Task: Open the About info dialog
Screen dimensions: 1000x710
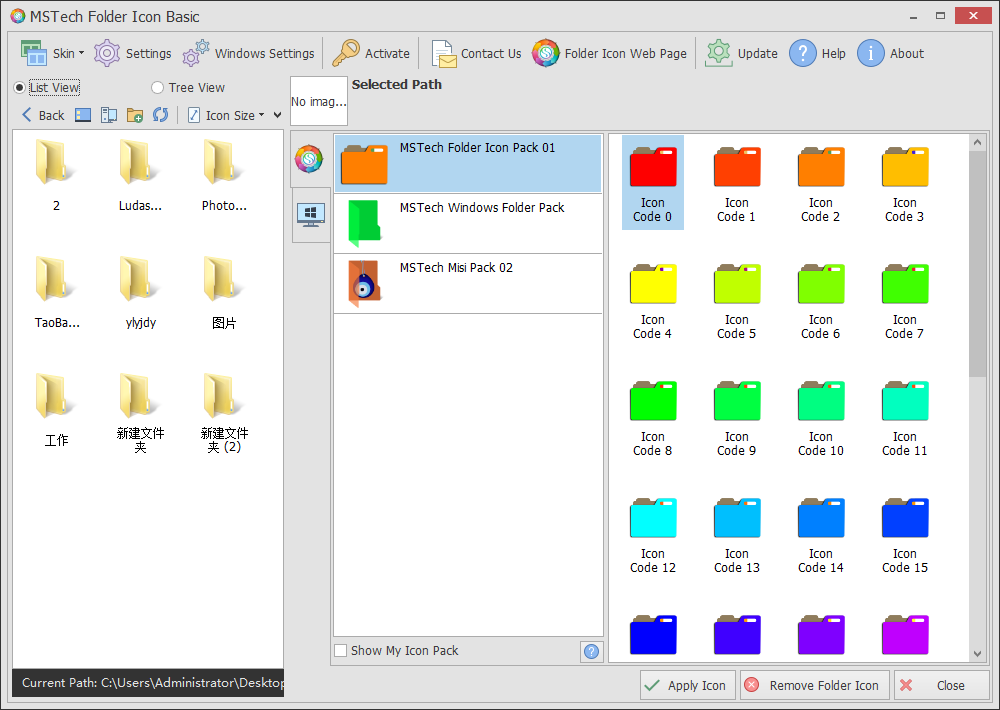Action: [890, 54]
